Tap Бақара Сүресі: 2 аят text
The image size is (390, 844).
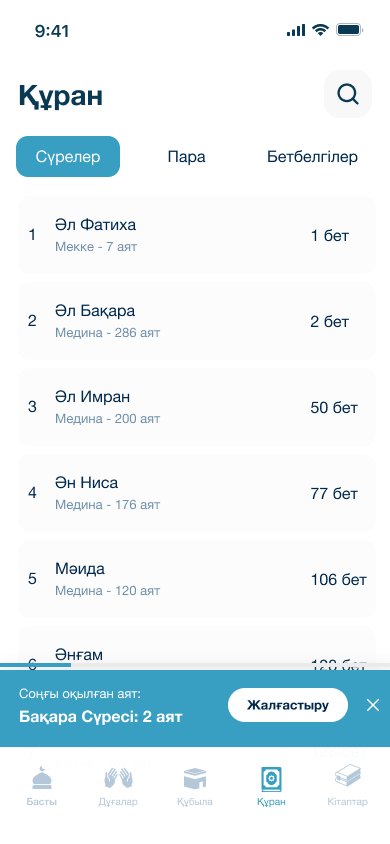[x=101, y=717]
